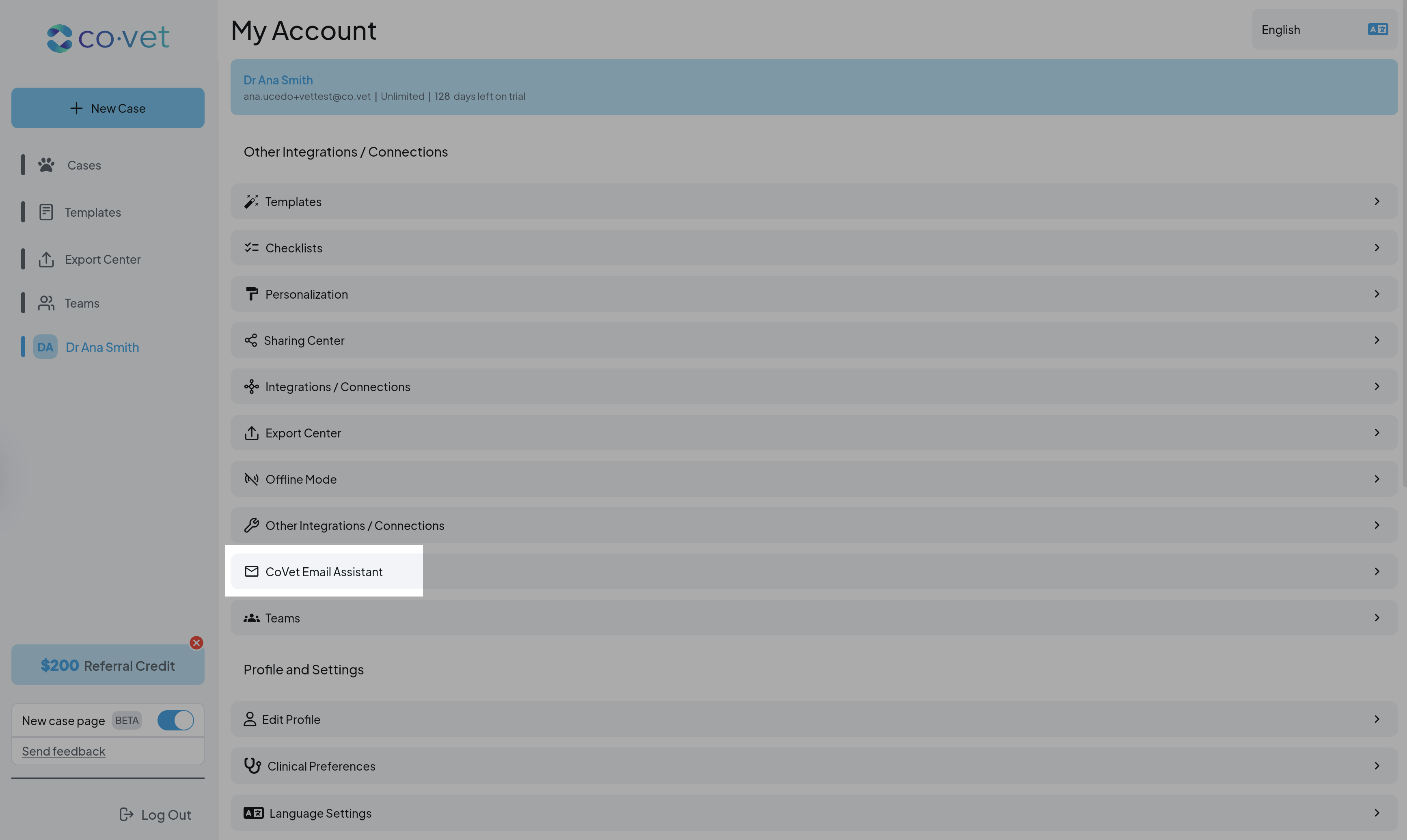The height and width of the screenshot is (840, 1407).
Task: Click the New Case button
Action: 108,108
